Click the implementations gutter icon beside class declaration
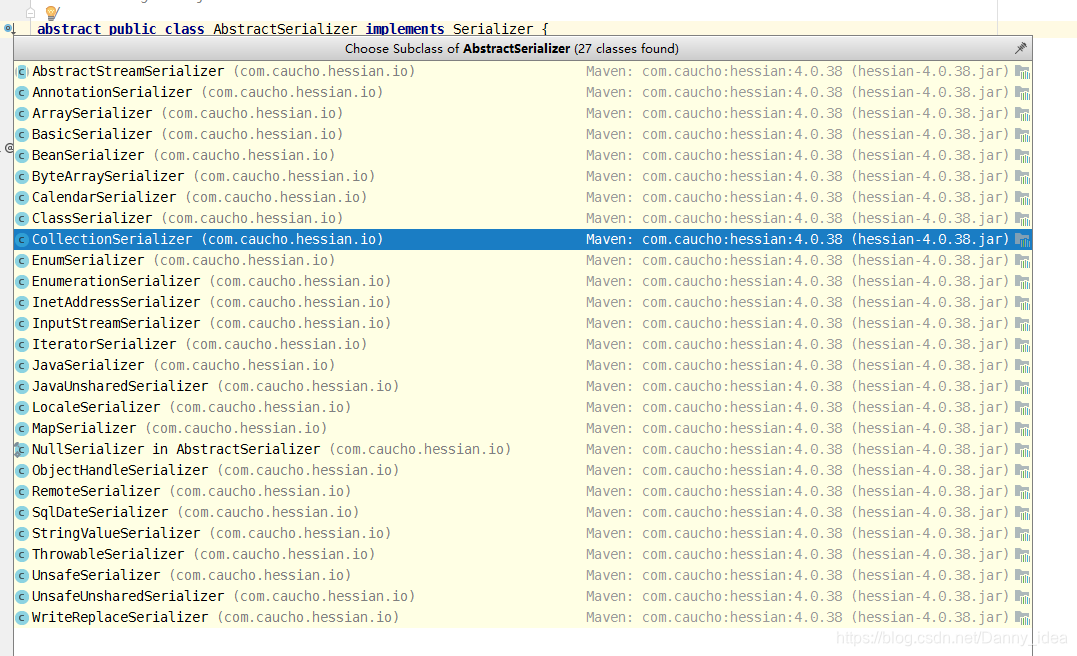This screenshot has height=656, width=1077. pos(9,29)
